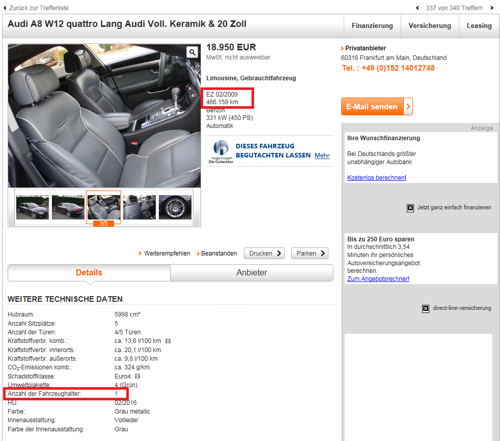The width and height of the screenshot is (500, 441).
Task: Click the 'Hubraum' value 5998 cm³
Action: pyautogui.click(x=127, y=314)
